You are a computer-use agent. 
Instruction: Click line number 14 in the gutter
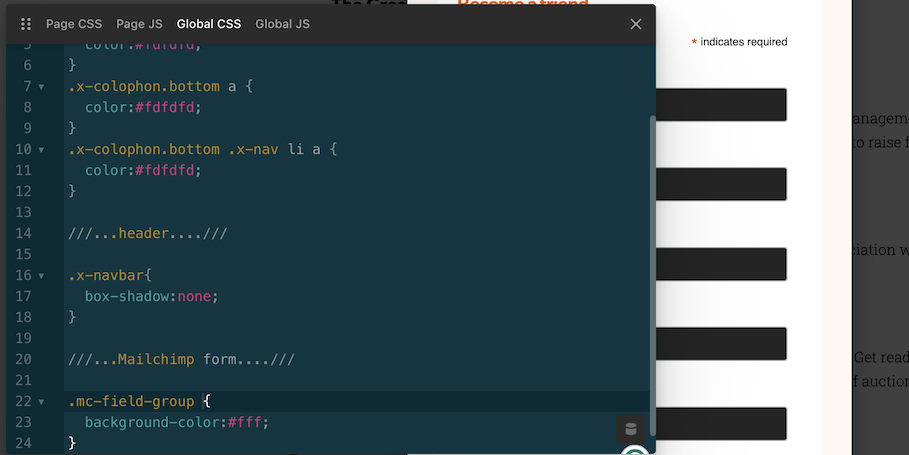tap(24, 234)
